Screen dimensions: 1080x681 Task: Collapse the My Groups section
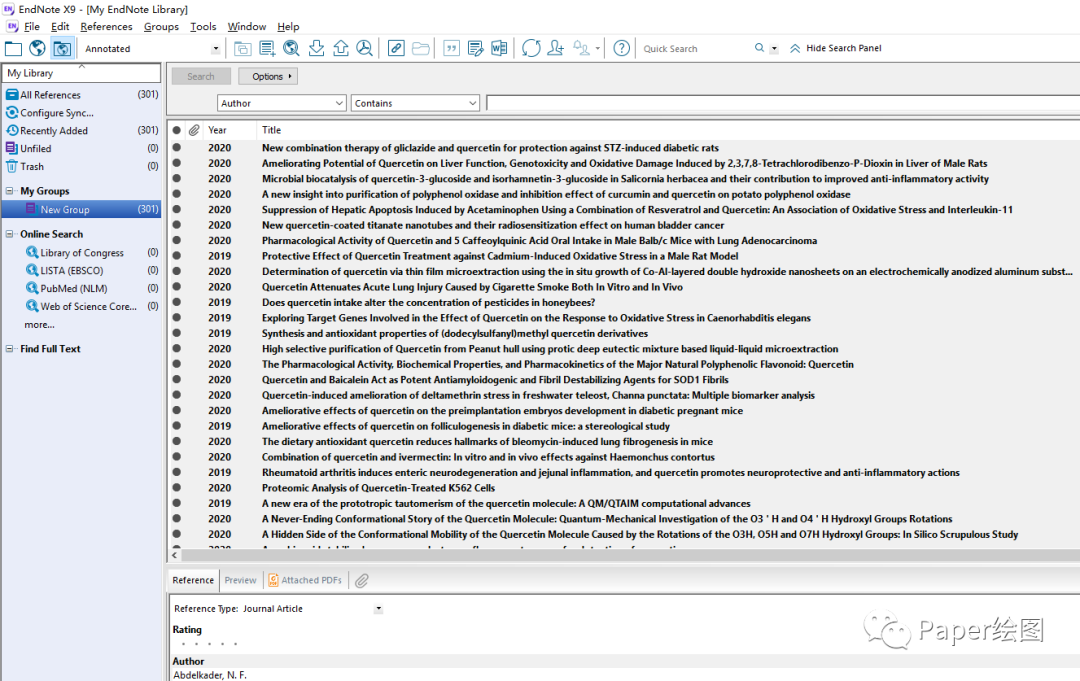pyautogui.click(x=10, y=191)
